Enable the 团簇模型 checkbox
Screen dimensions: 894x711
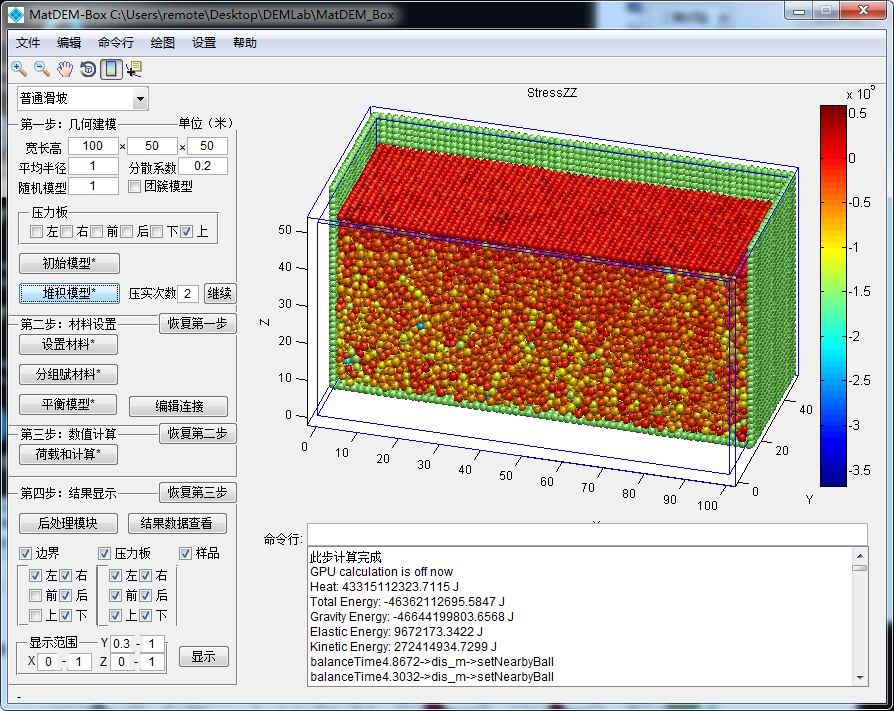135,186
